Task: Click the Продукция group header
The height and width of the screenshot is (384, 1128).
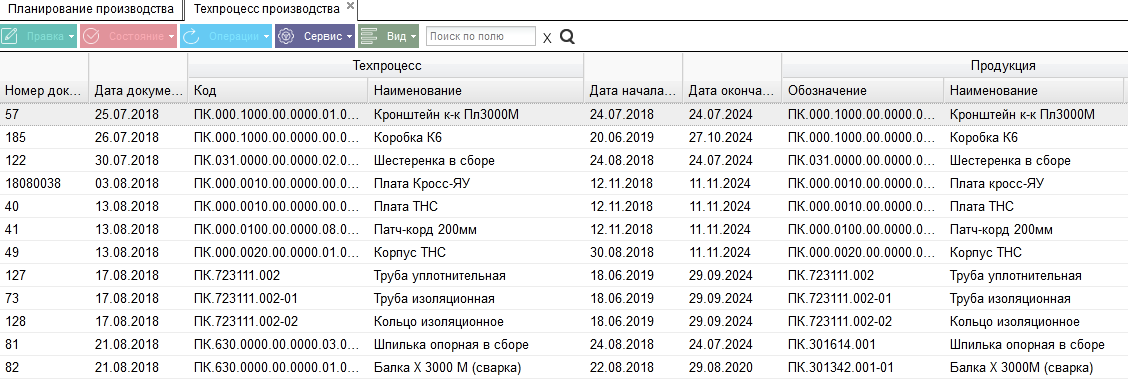Action: 1003,65
